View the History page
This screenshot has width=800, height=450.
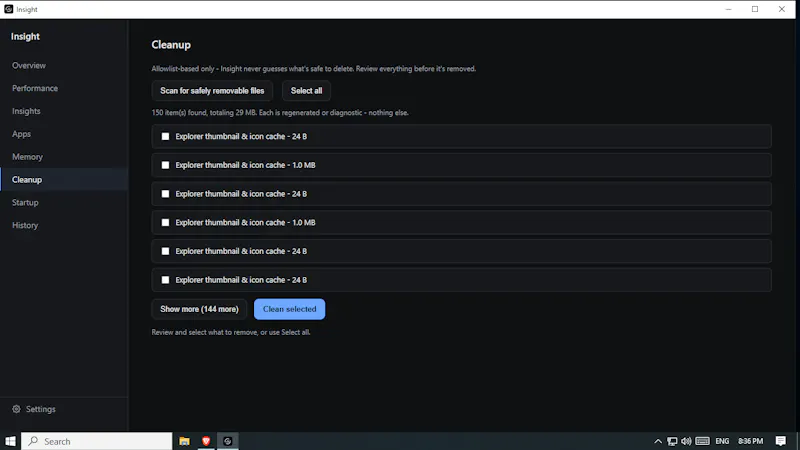click(x=25, y=225)
